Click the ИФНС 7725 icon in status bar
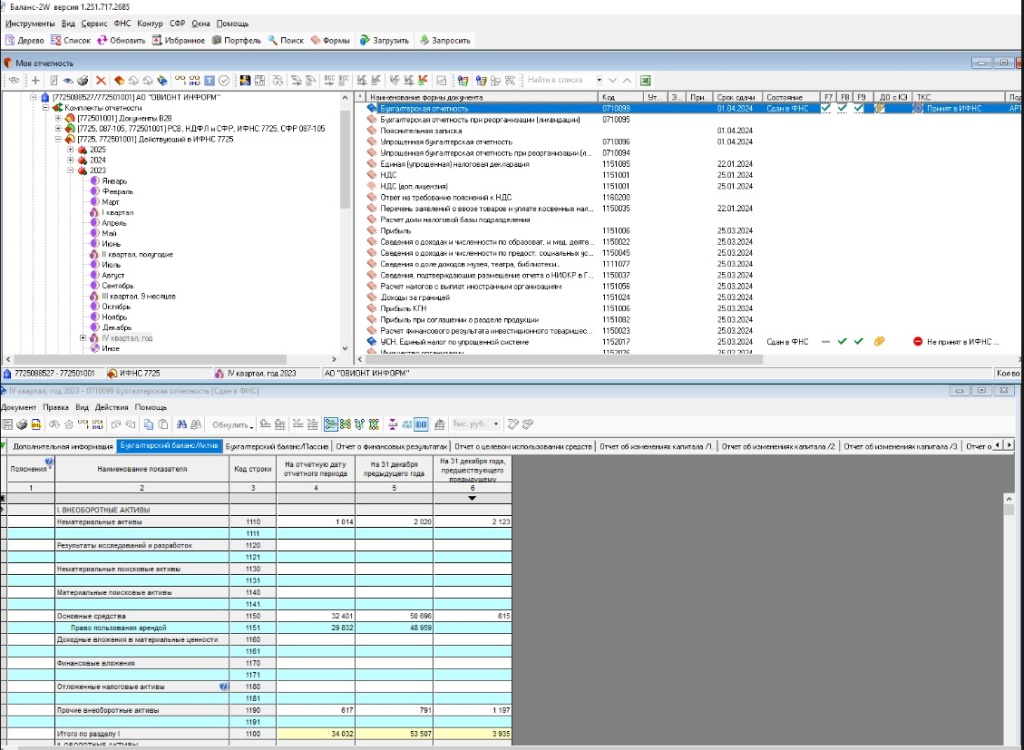Image resolution: width=1024 pixels, height=750 pixels. 112,373
